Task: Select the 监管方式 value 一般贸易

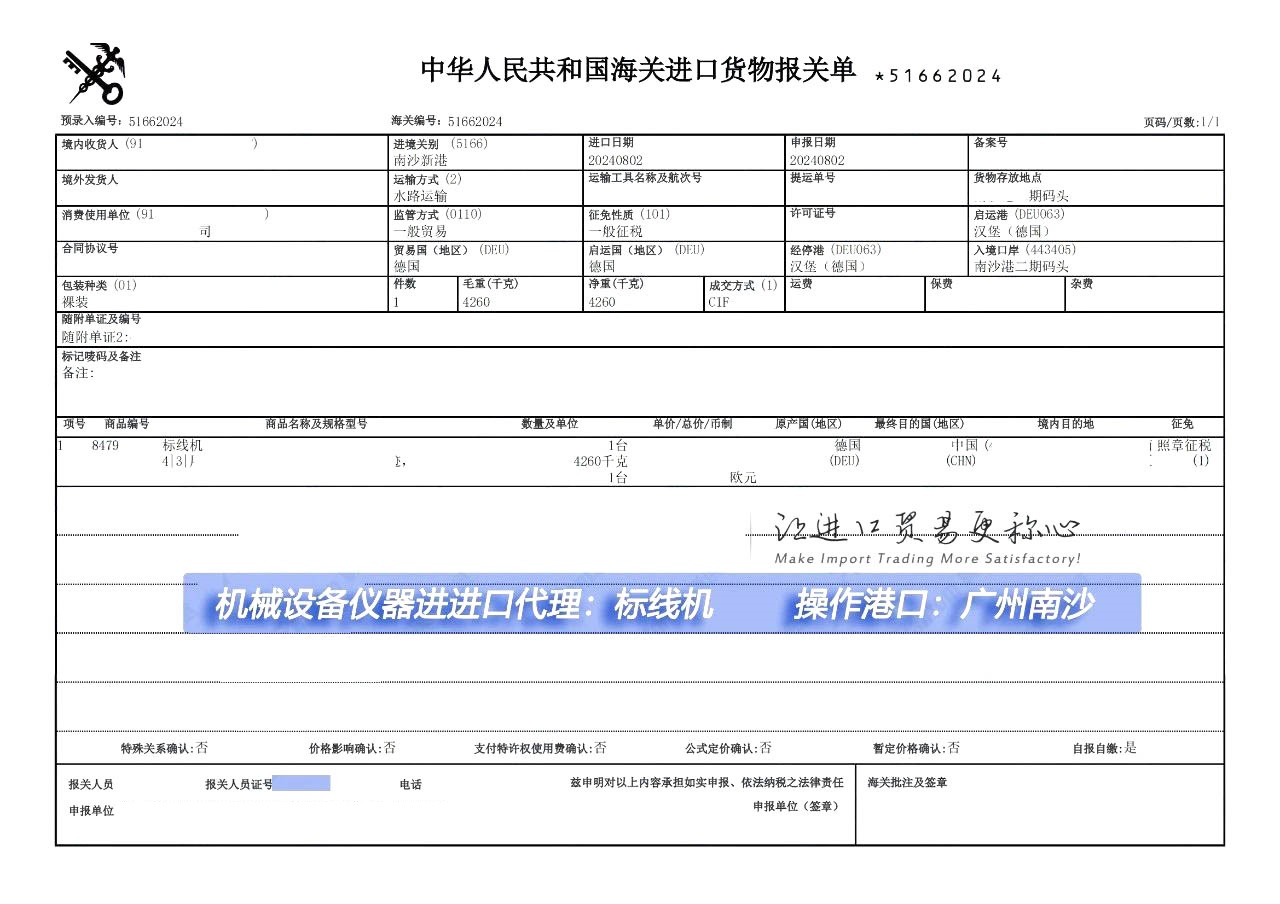Action: [421, 231]
